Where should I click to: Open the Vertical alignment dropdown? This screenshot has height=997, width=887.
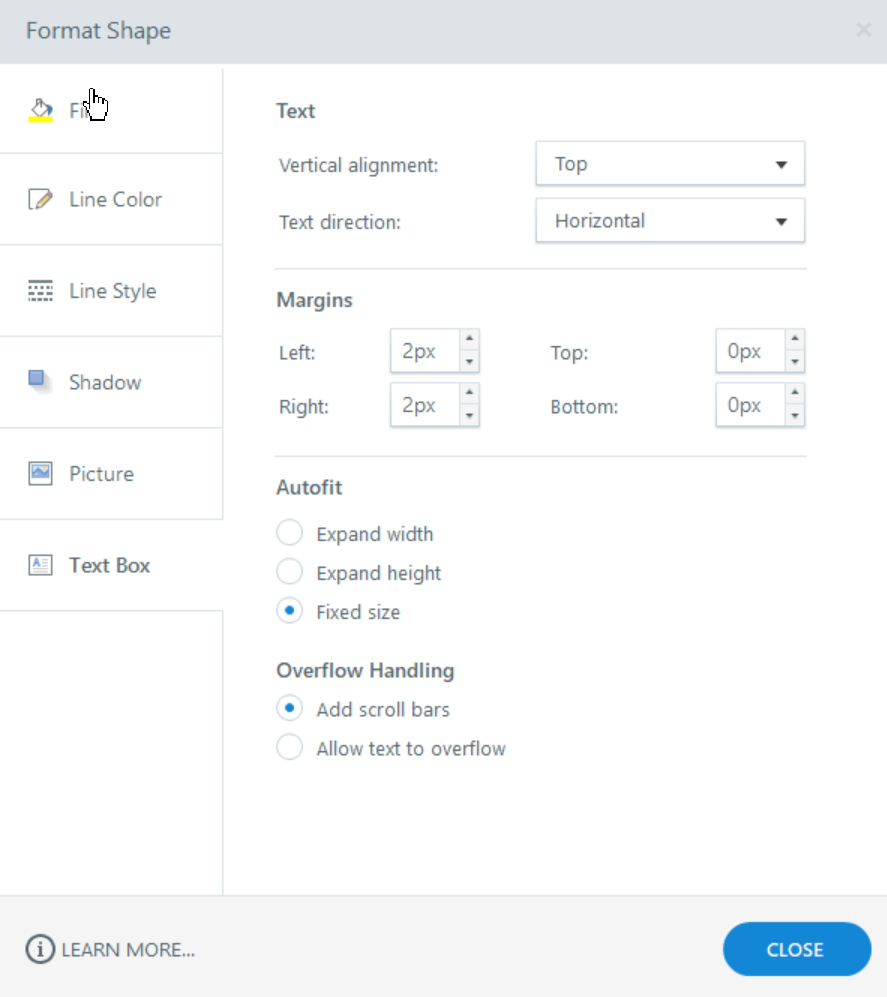670,164
